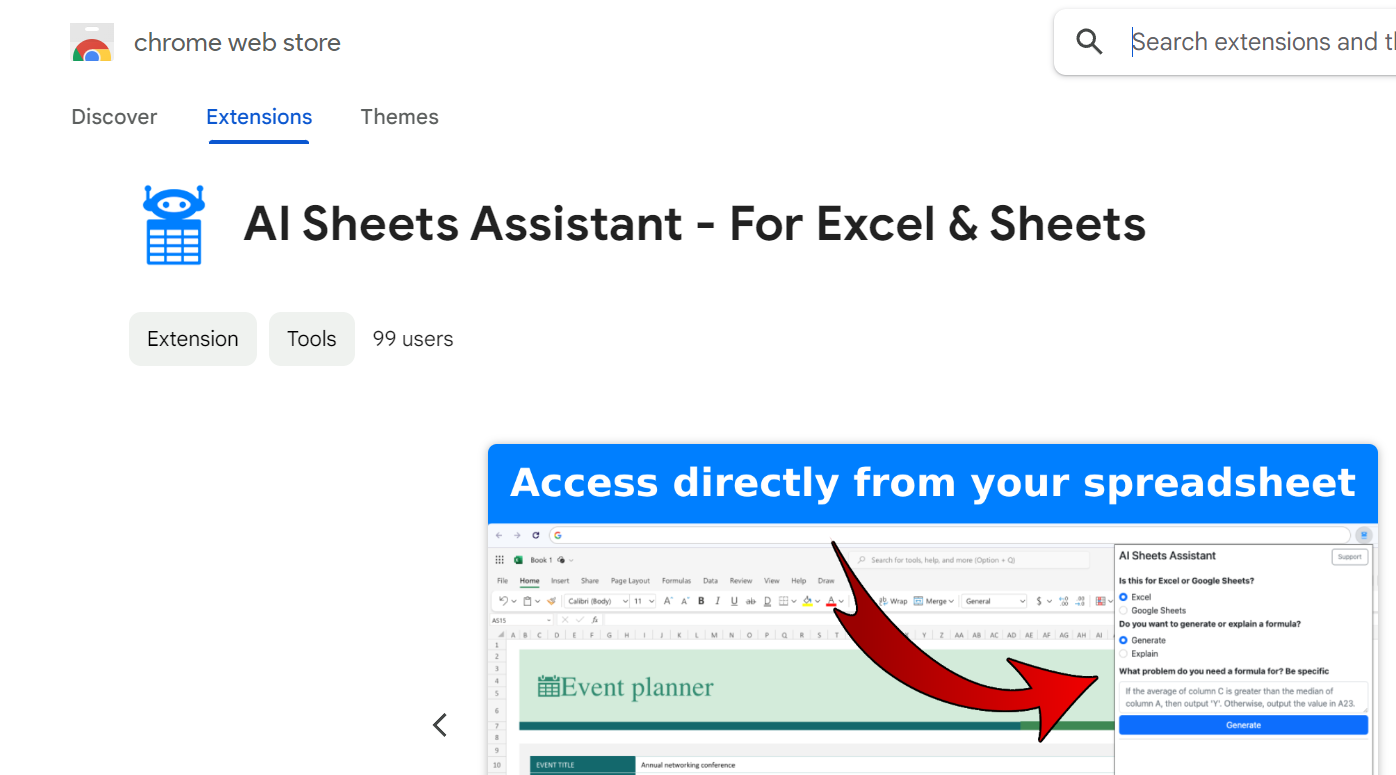This screenshot has height=775, width=1396.
Task: Open the Merge options dropdown
Action: point(950,601)
